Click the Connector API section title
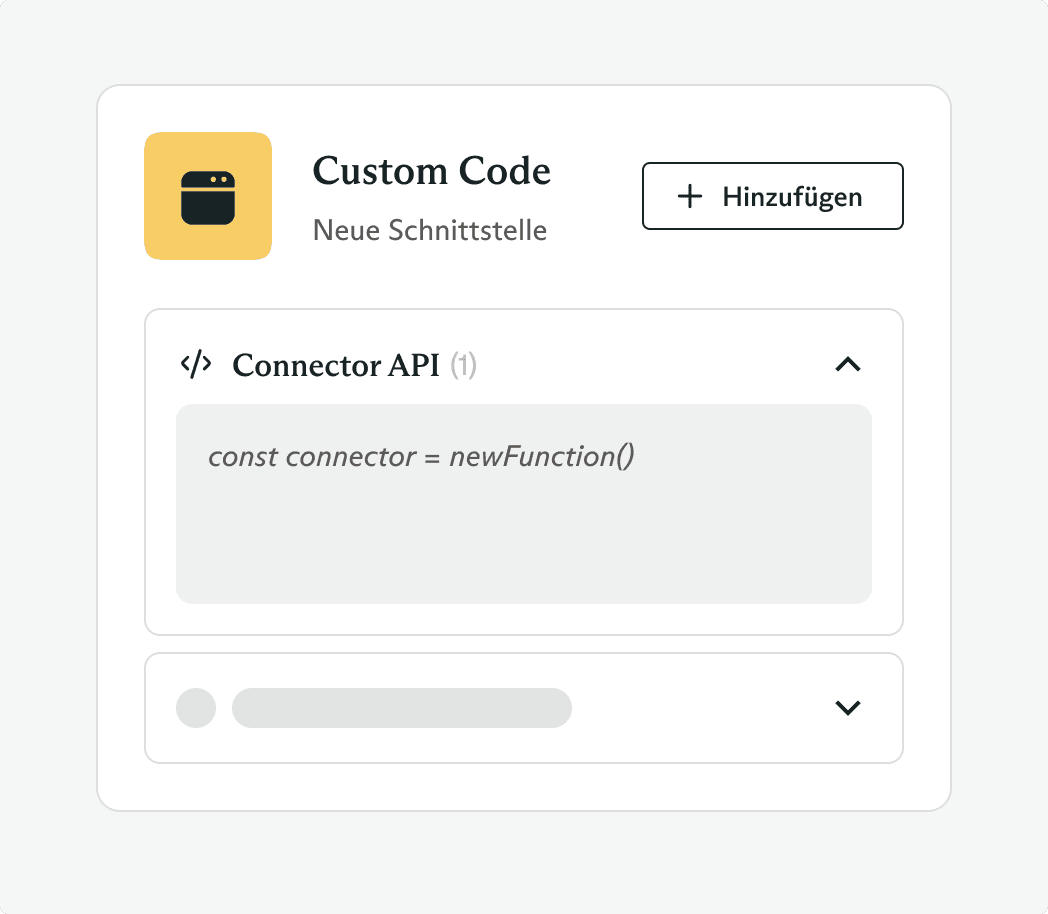 [x=335, y=366]
